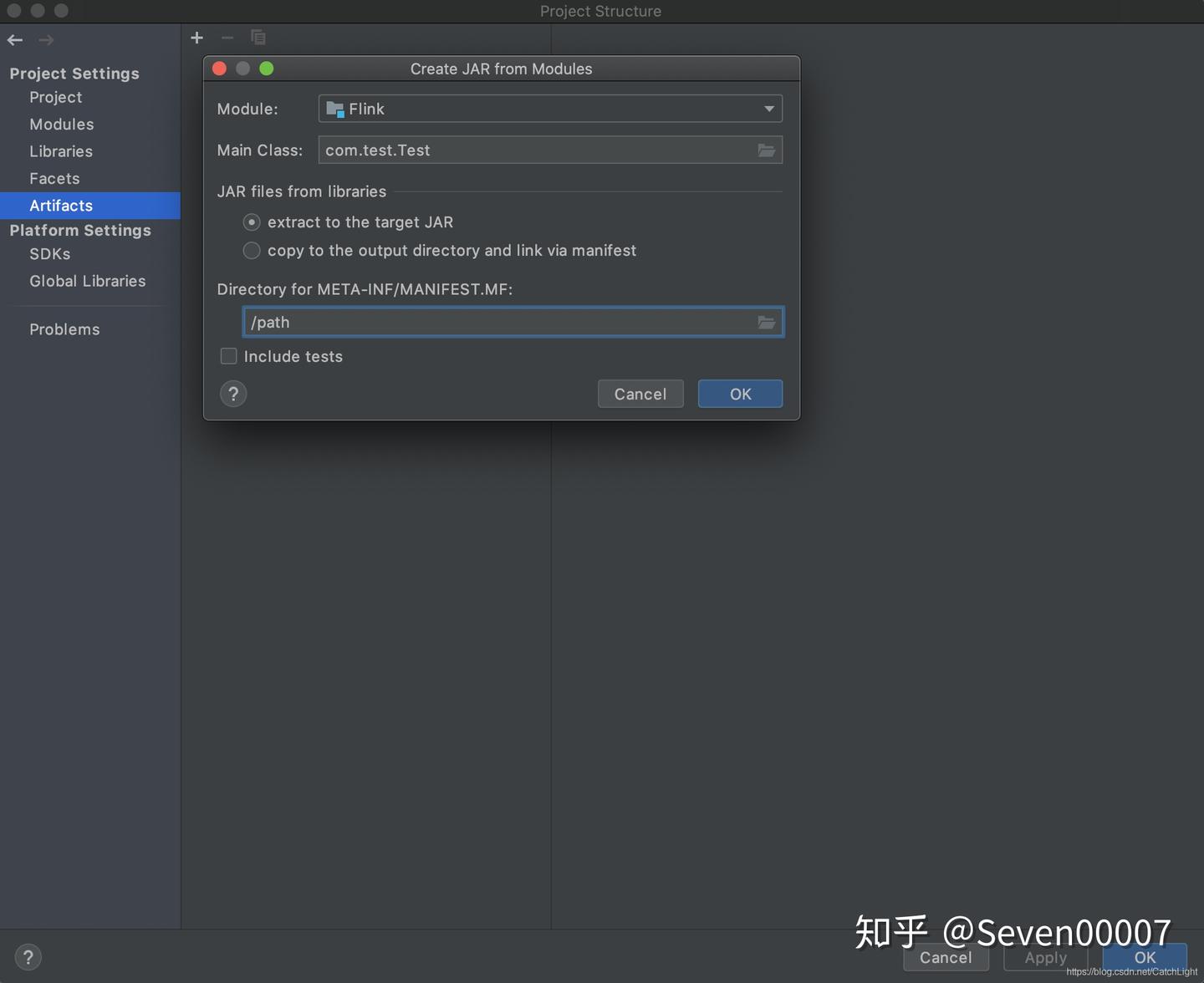Click the Remove artifact minus icon
This screenshot has width=1204, height=983.
point(227,37)
